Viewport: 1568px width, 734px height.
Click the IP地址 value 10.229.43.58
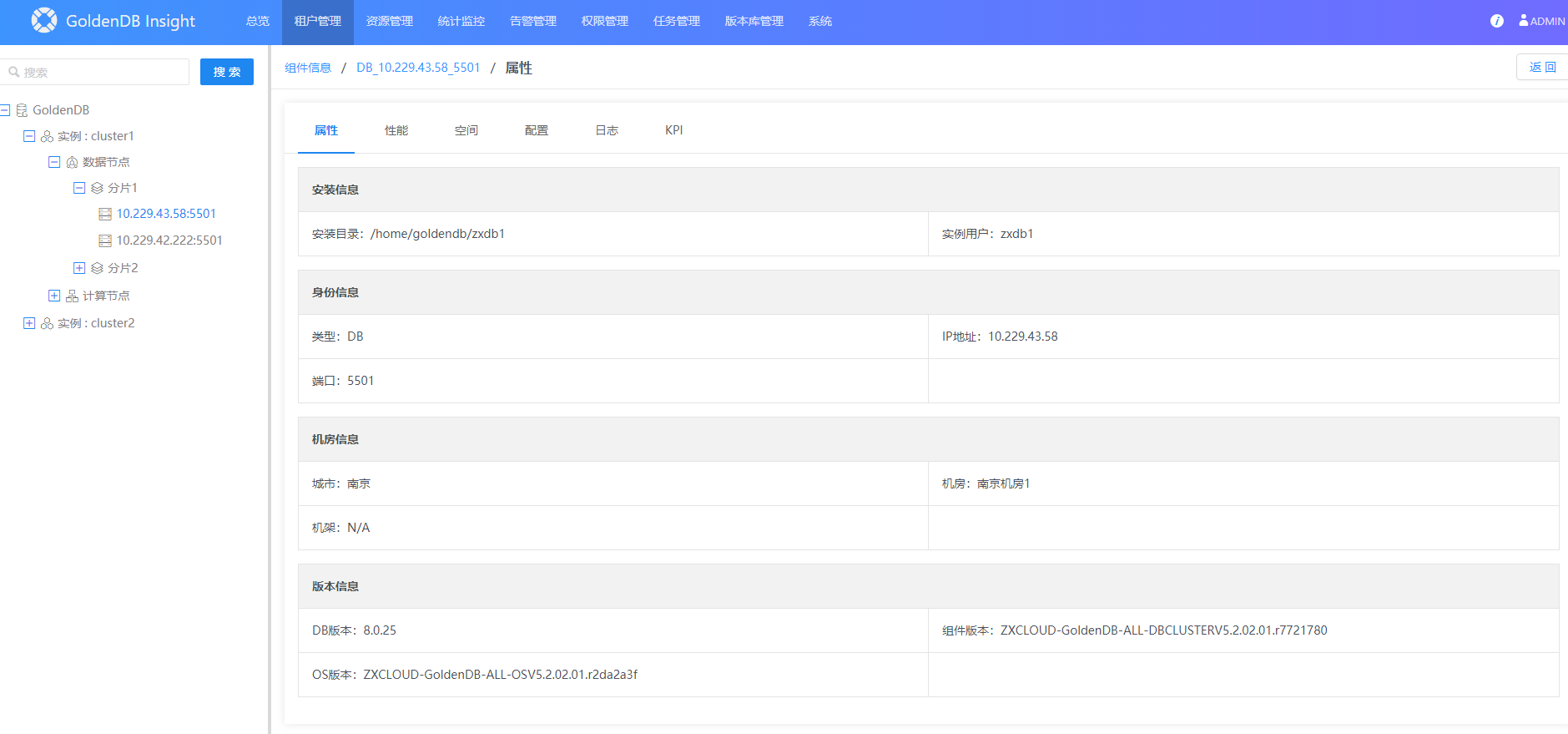click(x=1023, y=337)
